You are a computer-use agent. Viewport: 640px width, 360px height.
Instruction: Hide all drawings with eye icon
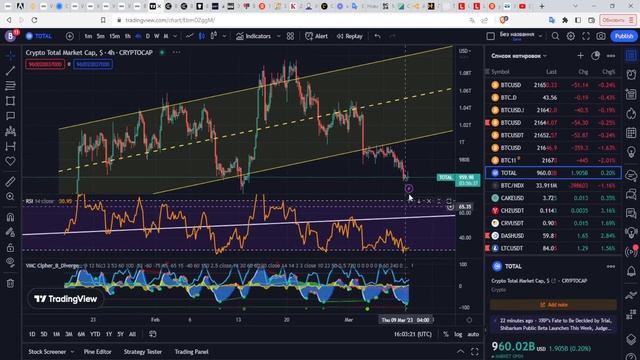[x=10, y=262]
